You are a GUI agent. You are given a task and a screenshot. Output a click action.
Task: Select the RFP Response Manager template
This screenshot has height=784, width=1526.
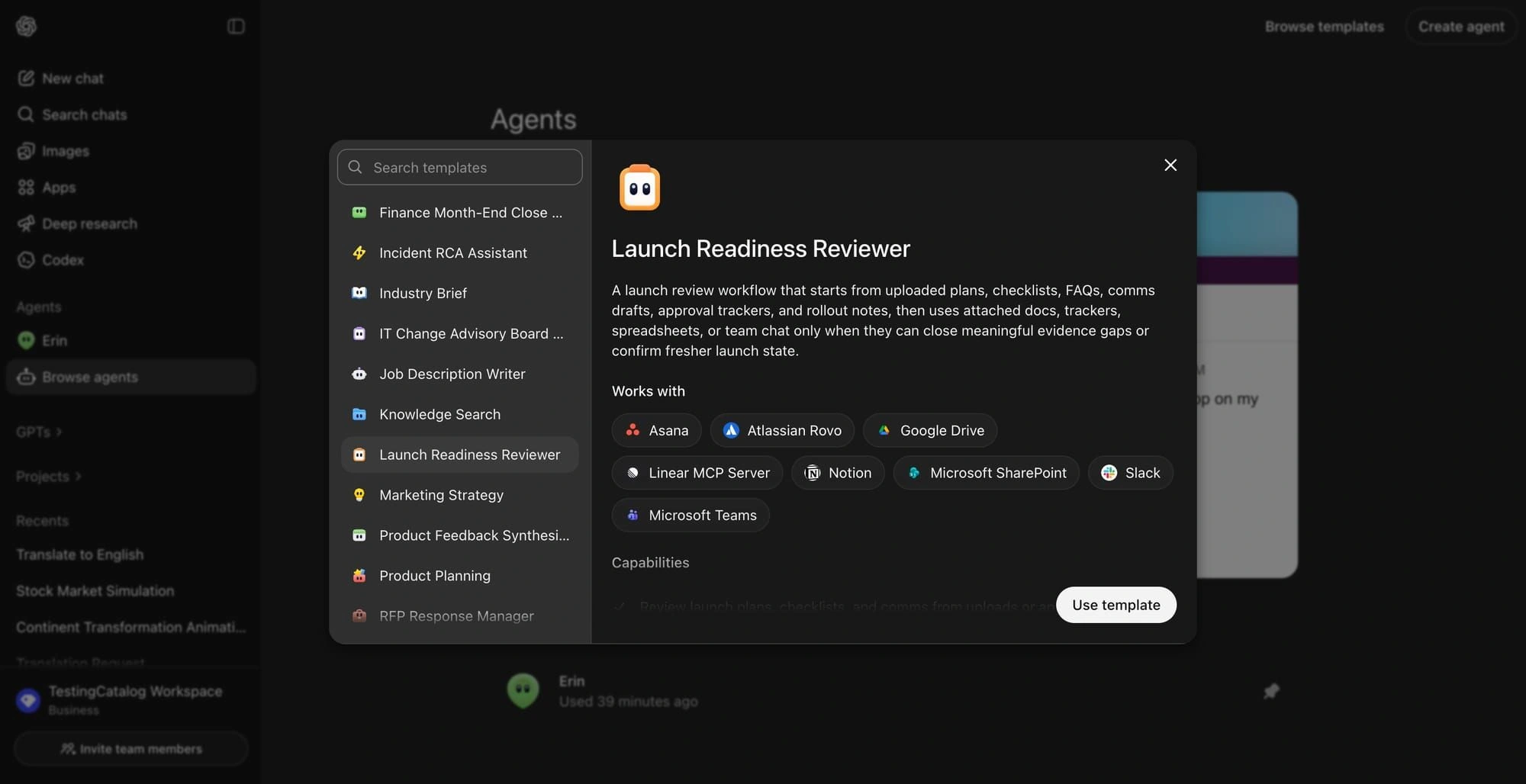[459, 616]
